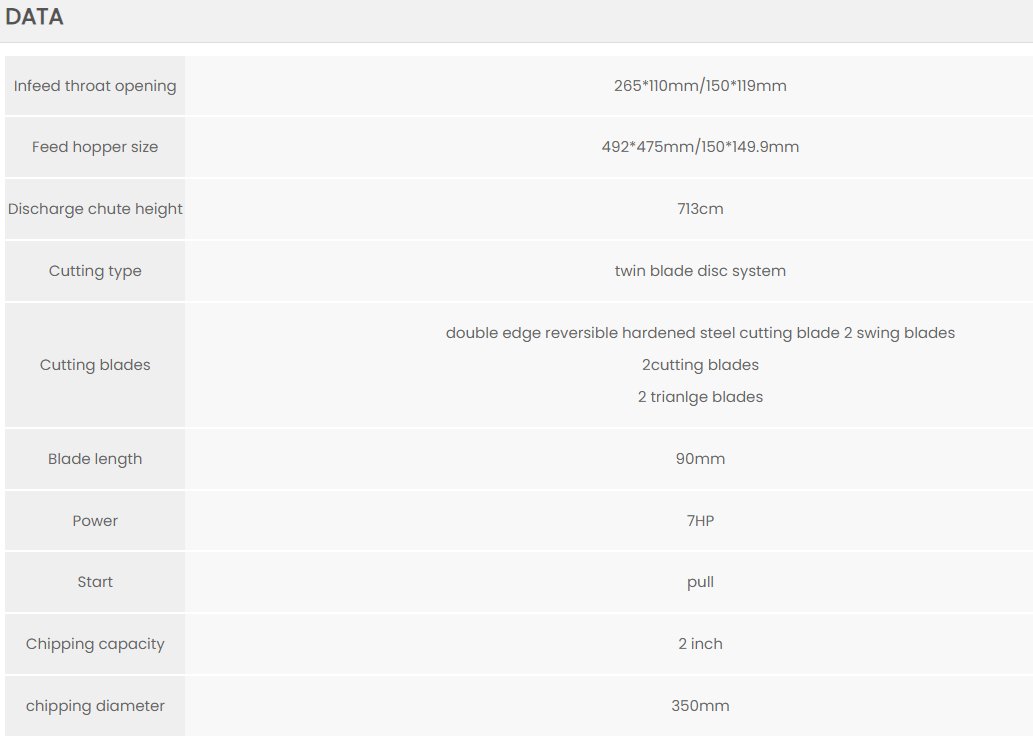The height and width of the screenshot is (742, 1033).
Task: Click the 7HP power value
Action: [x=700, y=521]
